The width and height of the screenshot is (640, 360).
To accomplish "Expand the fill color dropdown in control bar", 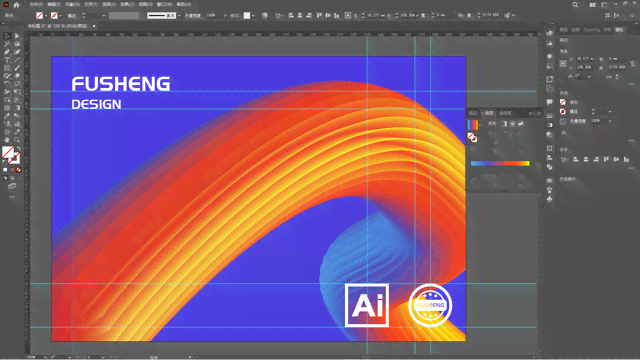I will (x=45, y=16).
